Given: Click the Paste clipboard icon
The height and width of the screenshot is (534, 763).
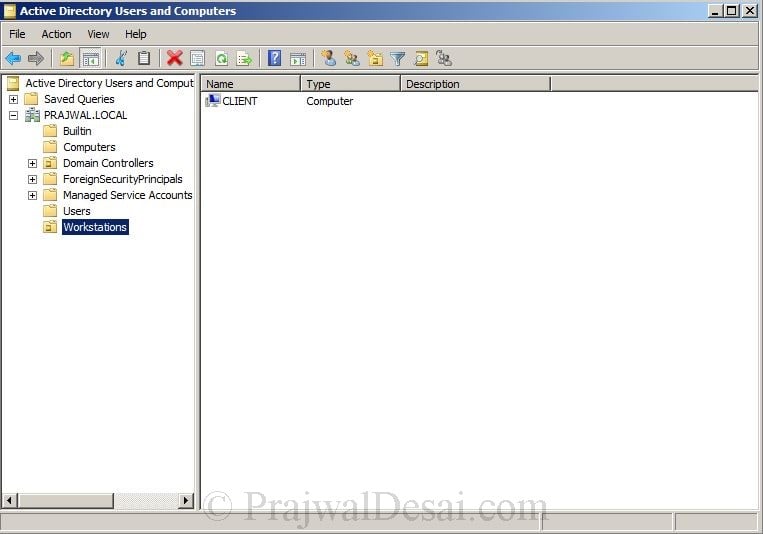Looking at the screenshot, I should [144, 59].
